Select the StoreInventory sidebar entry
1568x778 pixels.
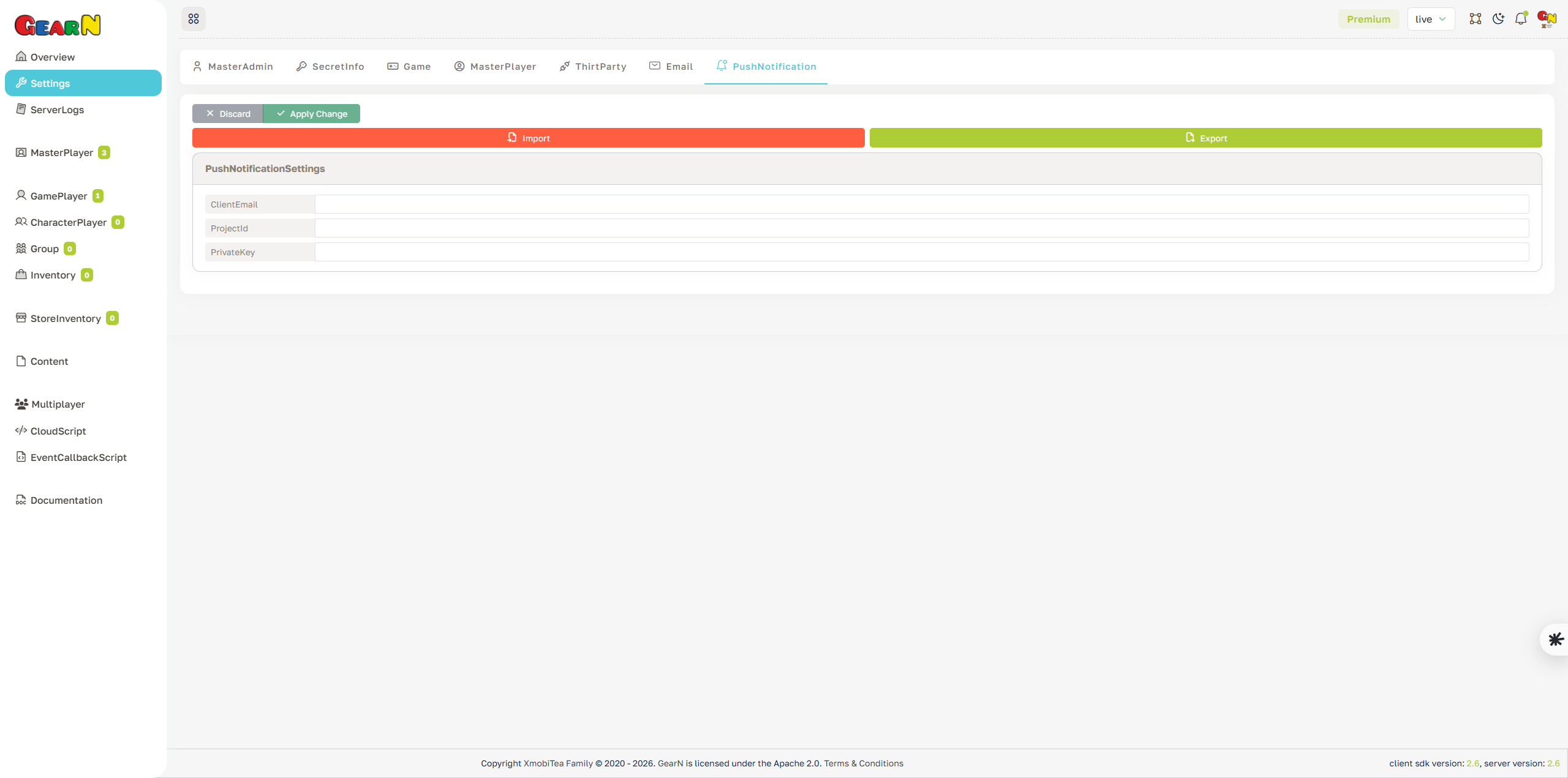click(x=64, y=318)
